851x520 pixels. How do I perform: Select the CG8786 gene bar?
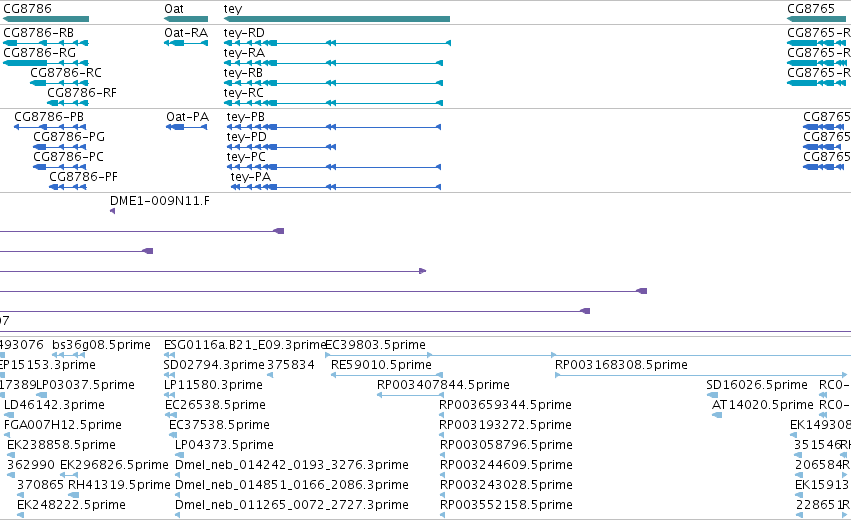46,19
